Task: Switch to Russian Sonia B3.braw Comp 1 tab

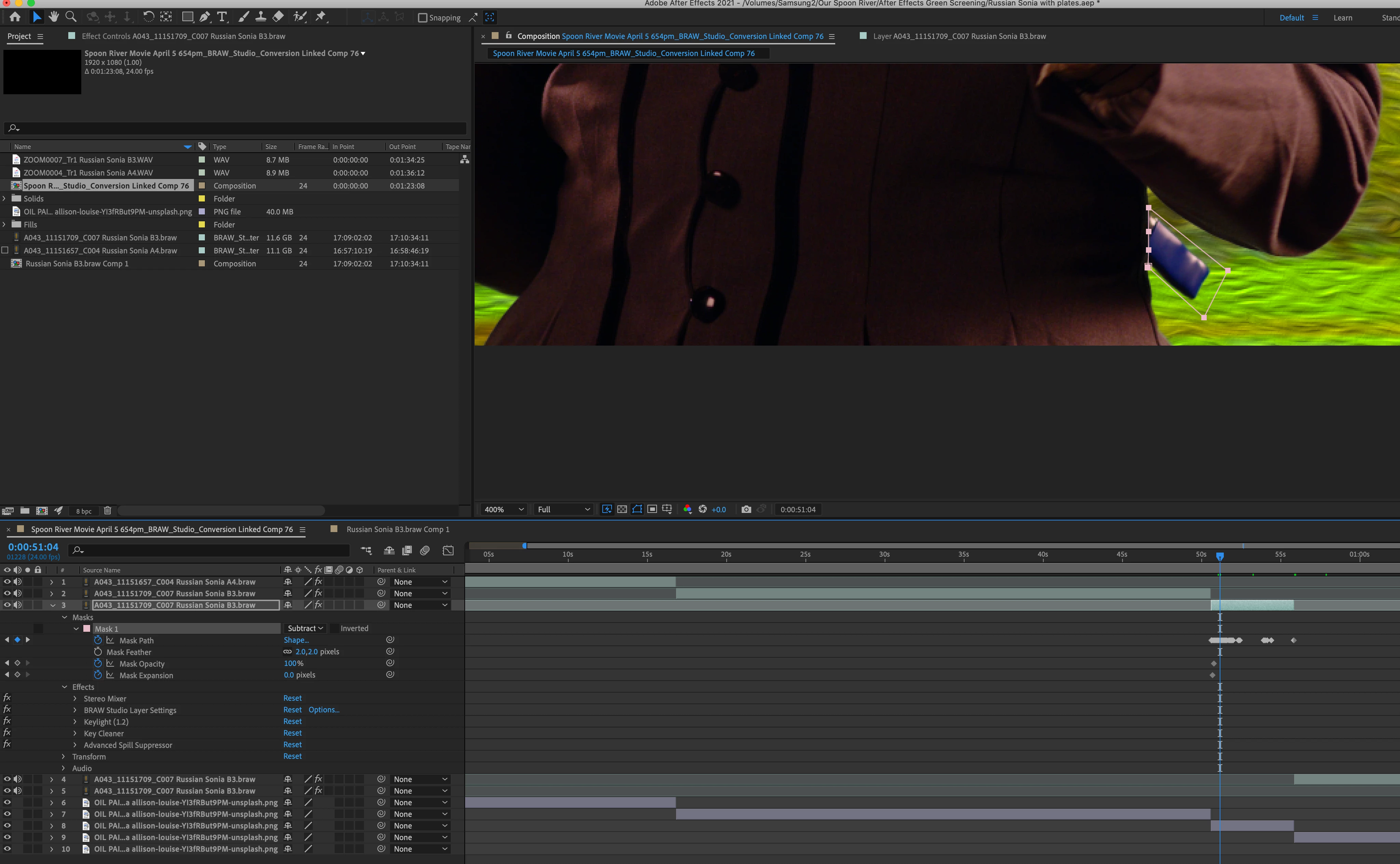Action: click(397, 529)
